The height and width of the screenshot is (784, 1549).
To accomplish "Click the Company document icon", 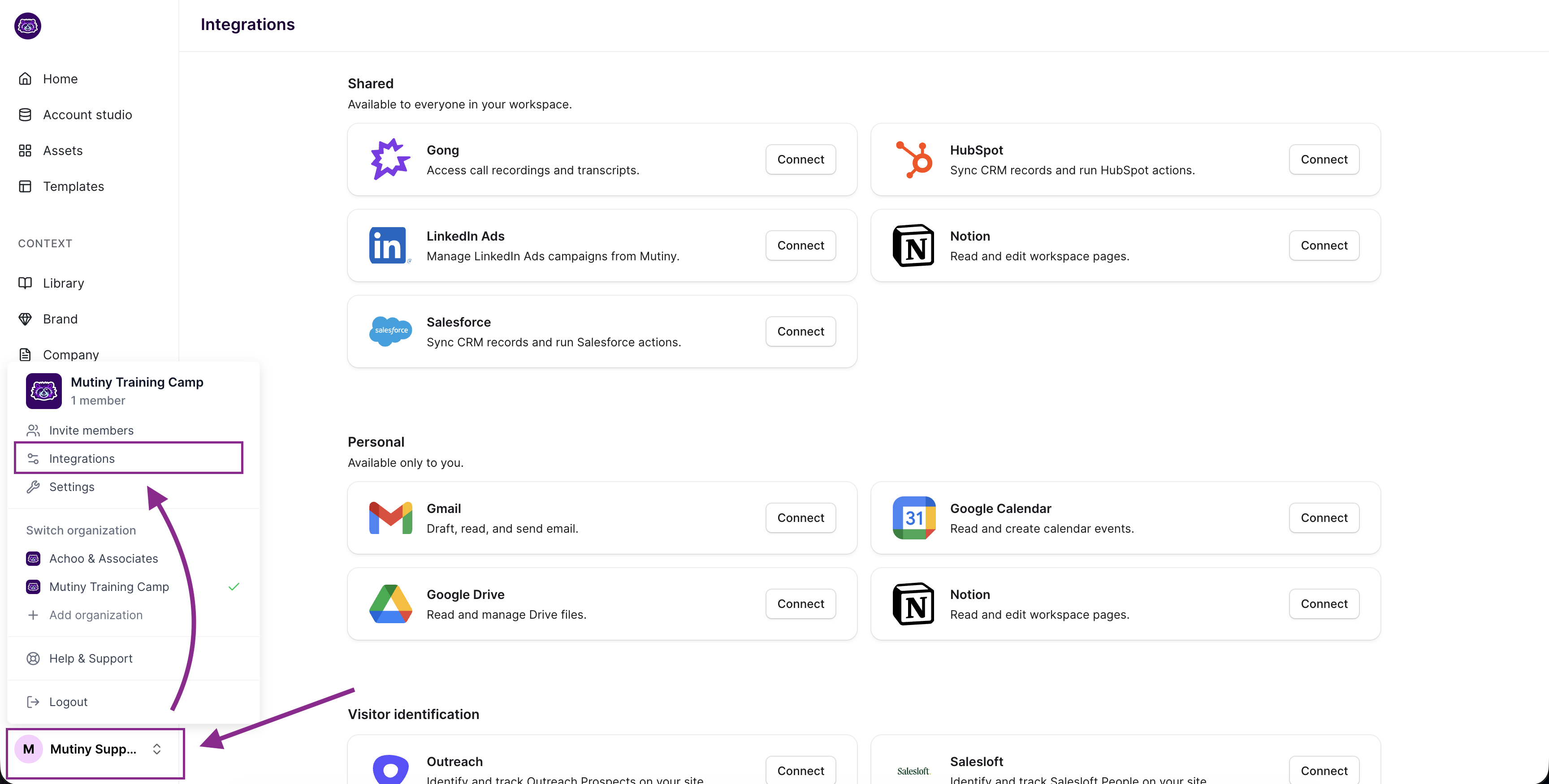I will tap(25, 355).
